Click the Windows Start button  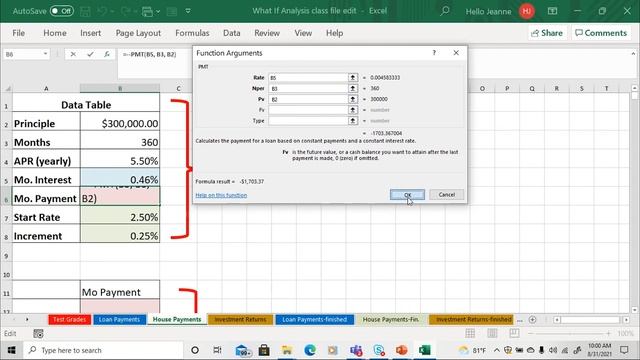pyautogui.click(x=11, y=350)
